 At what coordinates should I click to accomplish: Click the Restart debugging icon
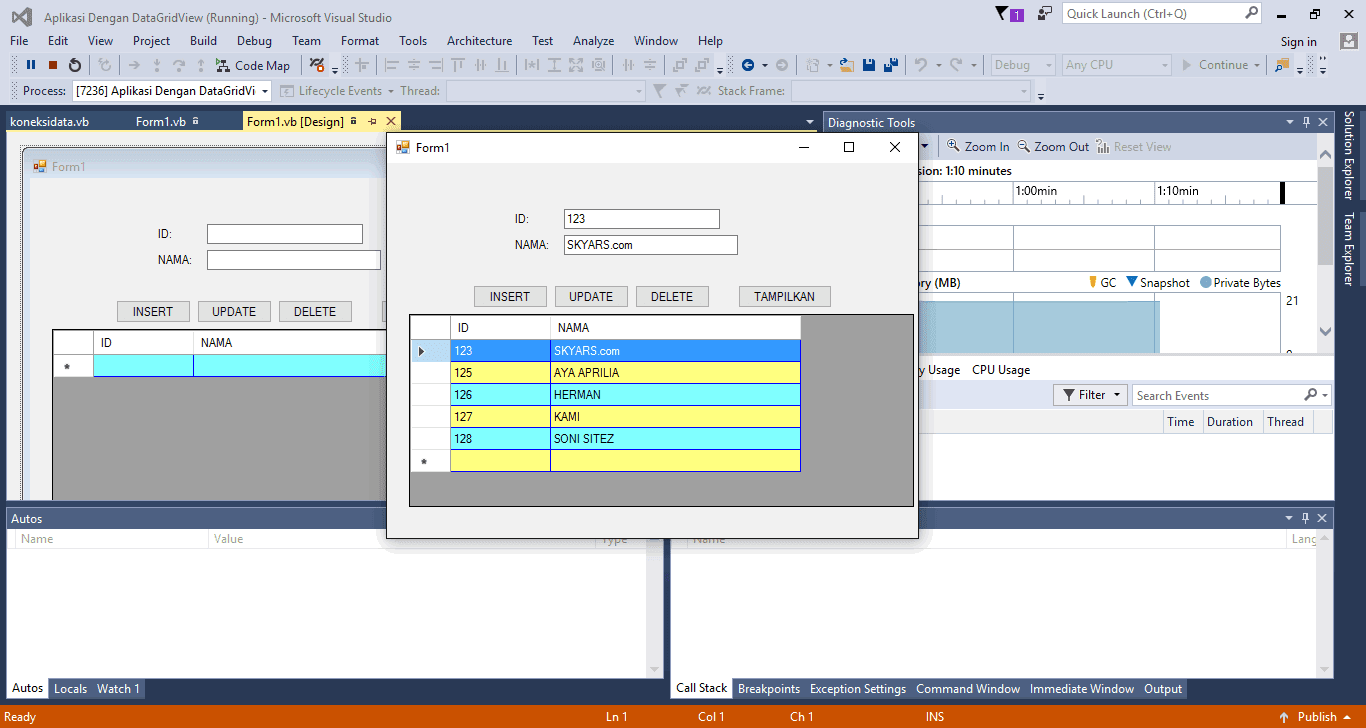pyautogui.click(x=73, y=65)
